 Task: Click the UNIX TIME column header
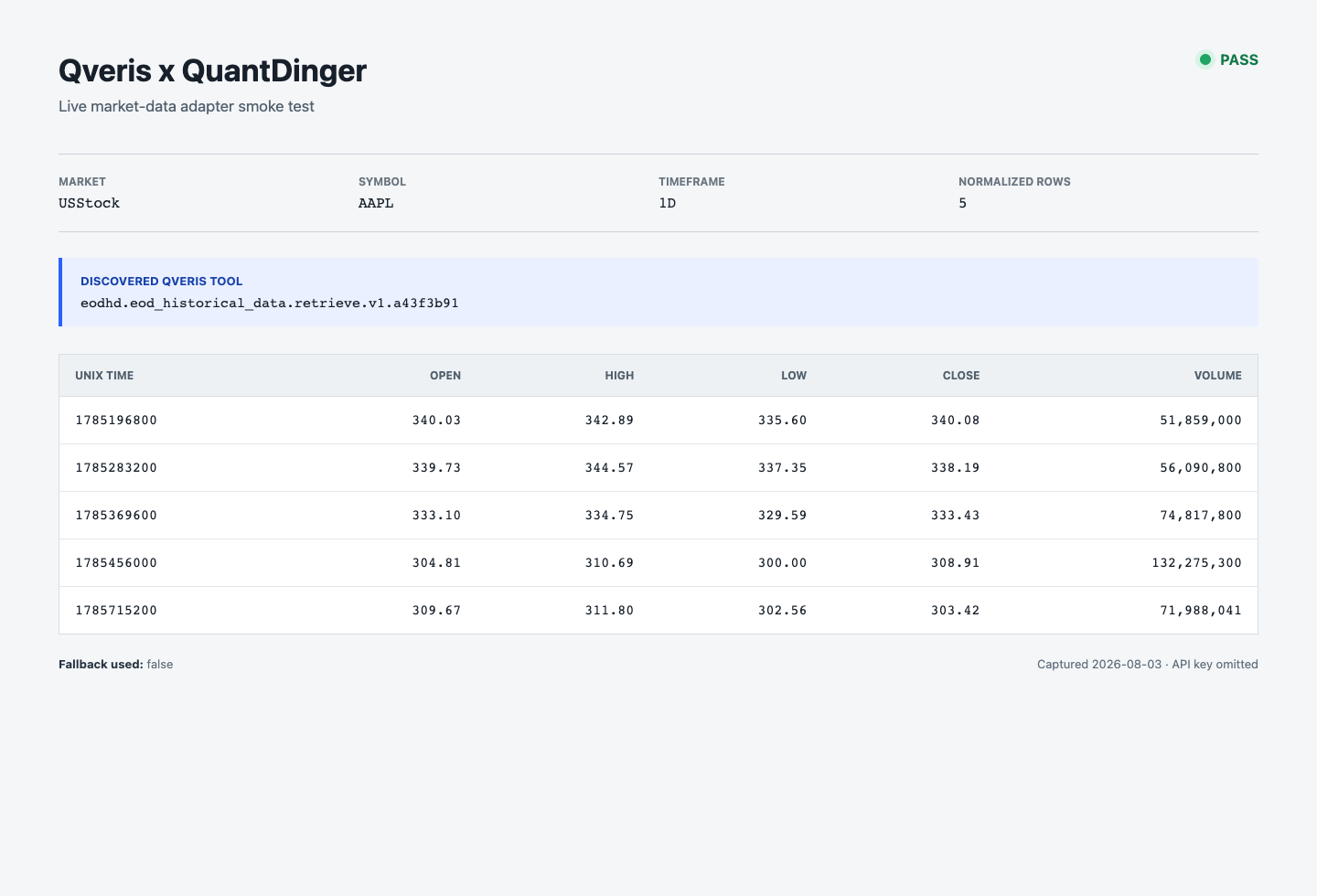coord(104,376)
